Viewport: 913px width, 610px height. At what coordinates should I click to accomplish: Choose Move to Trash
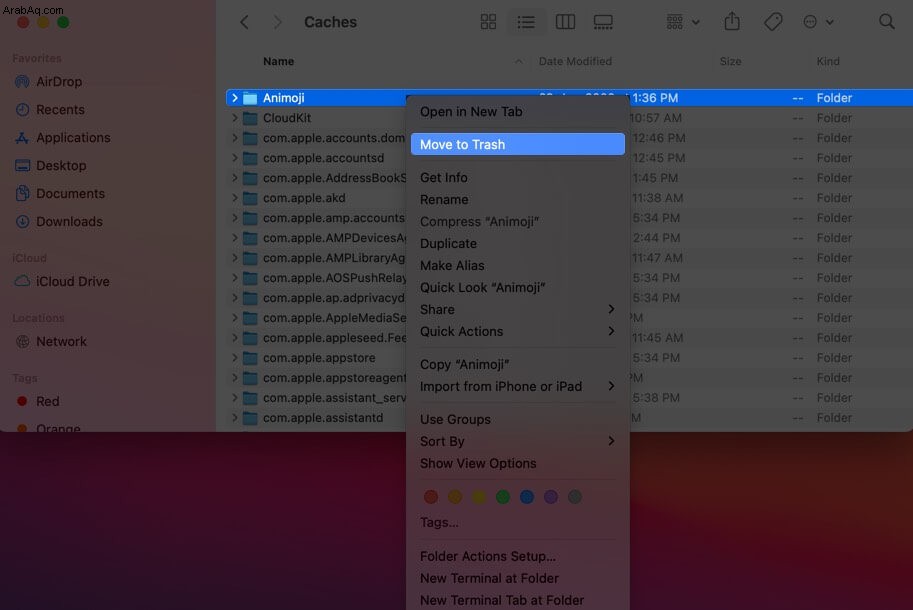(x=518, y=144)
